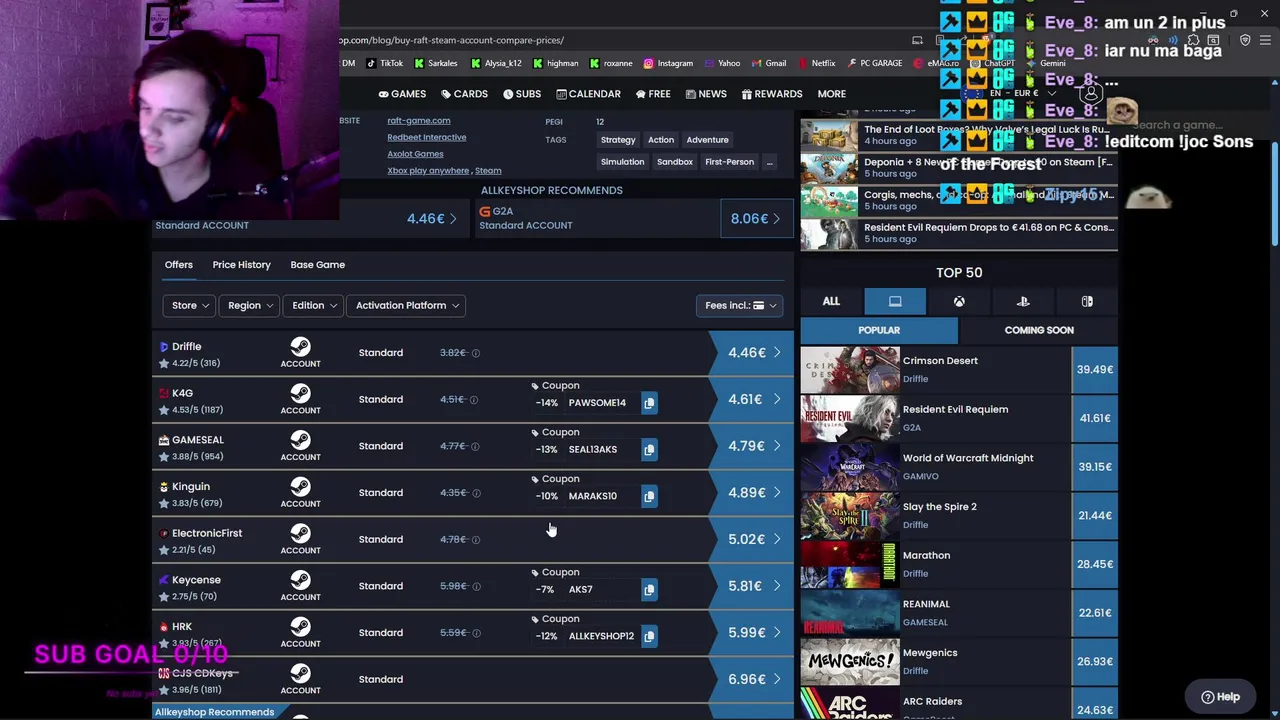Go to Driffle offer at 4.46€

point(751,353)
